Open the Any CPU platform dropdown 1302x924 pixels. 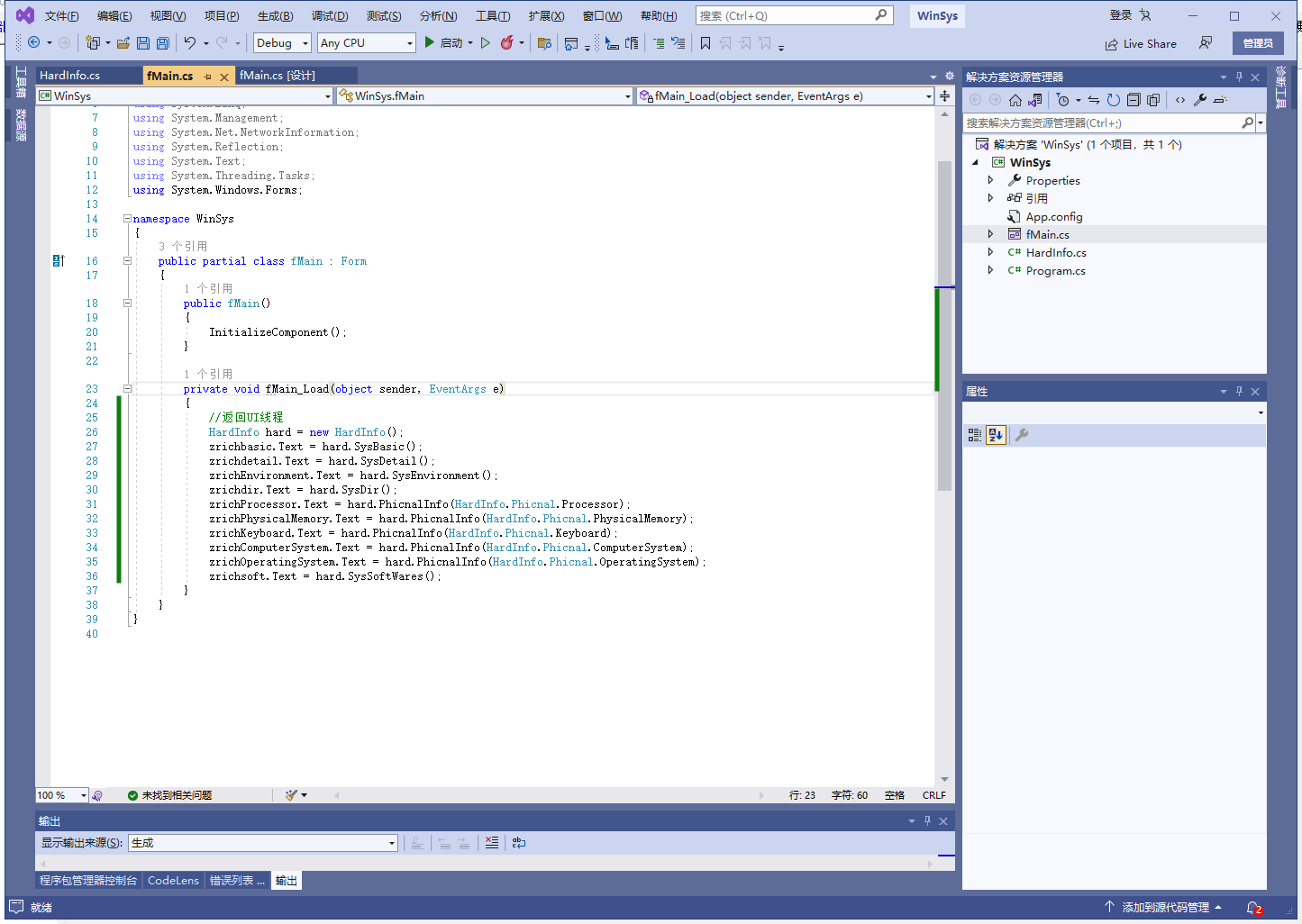[367, 42]
